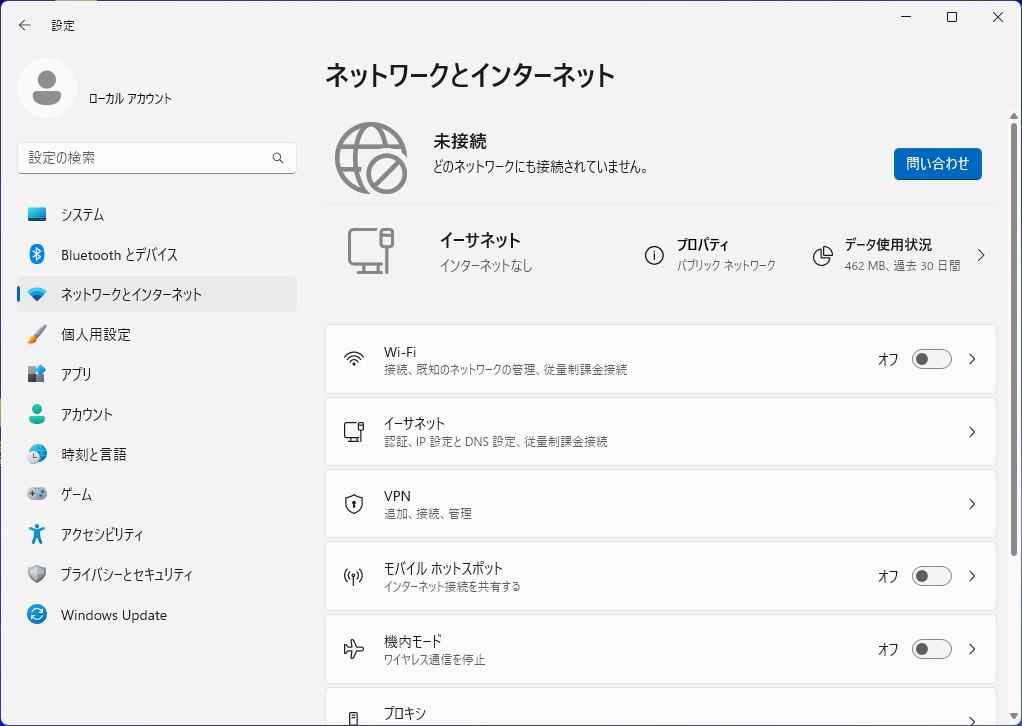This screenshot has height=726, width=1022.
Task: Click the ネットワークとインターネット page title
Action: [470, 76]
